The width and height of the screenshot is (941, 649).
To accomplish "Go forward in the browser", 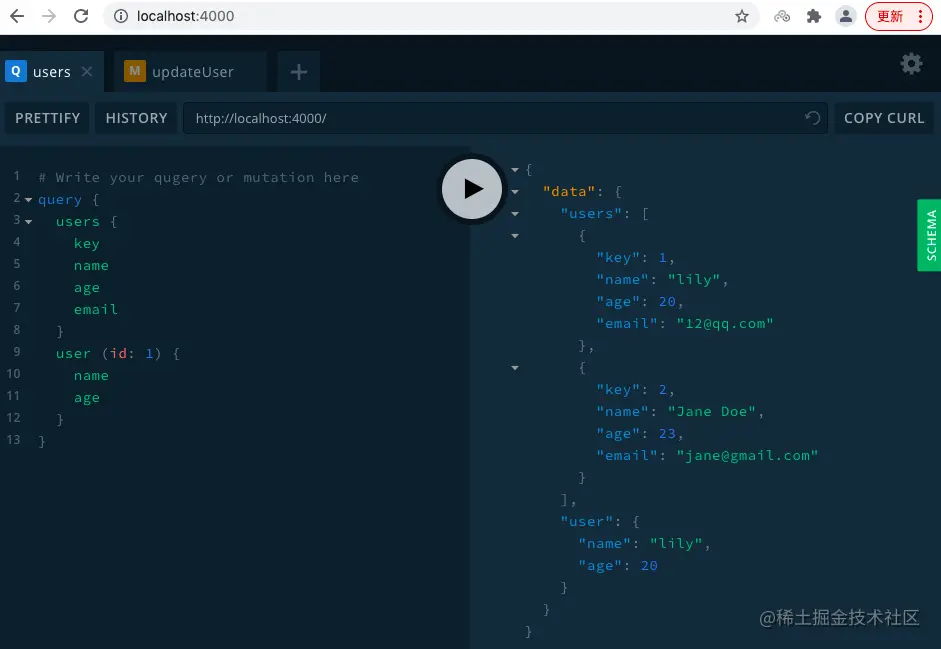I will click(x=49, y=16).
